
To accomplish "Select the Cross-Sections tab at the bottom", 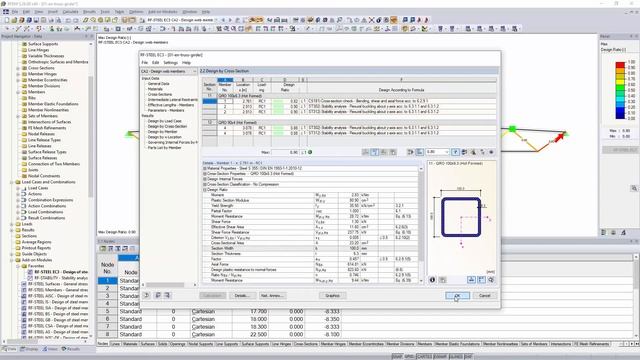I will click(305, 344).
